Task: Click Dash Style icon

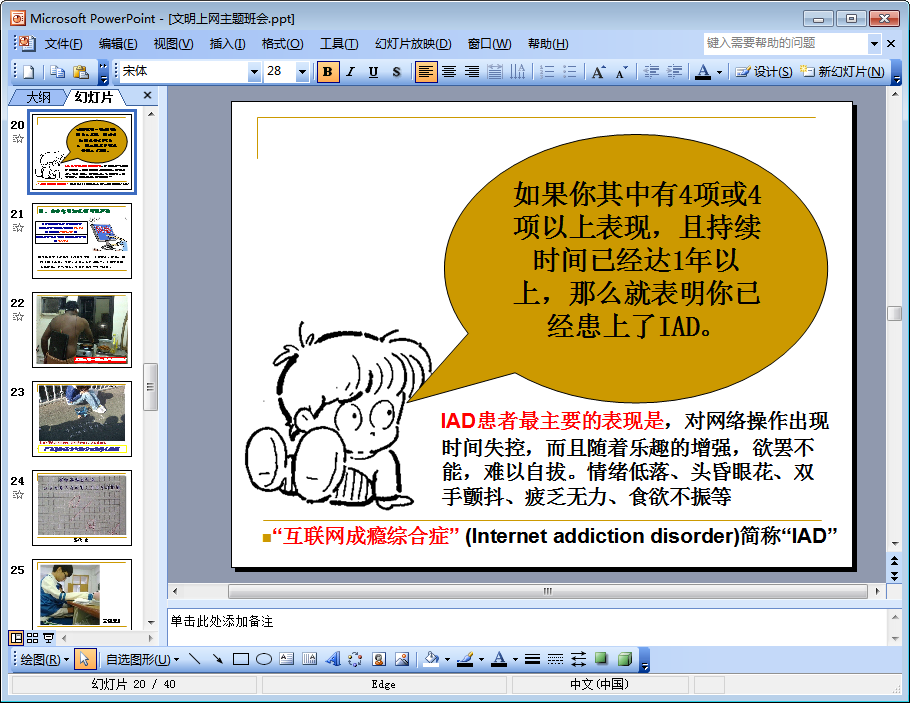Action: pyautogui.click(x=555, y=659)
